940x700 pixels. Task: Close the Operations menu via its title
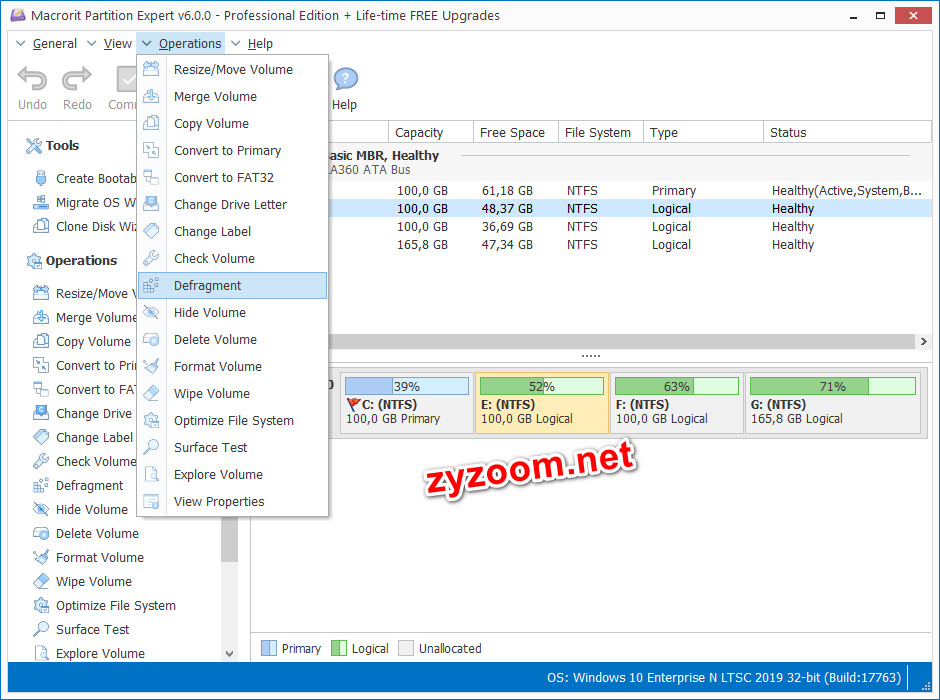[189, 43]
